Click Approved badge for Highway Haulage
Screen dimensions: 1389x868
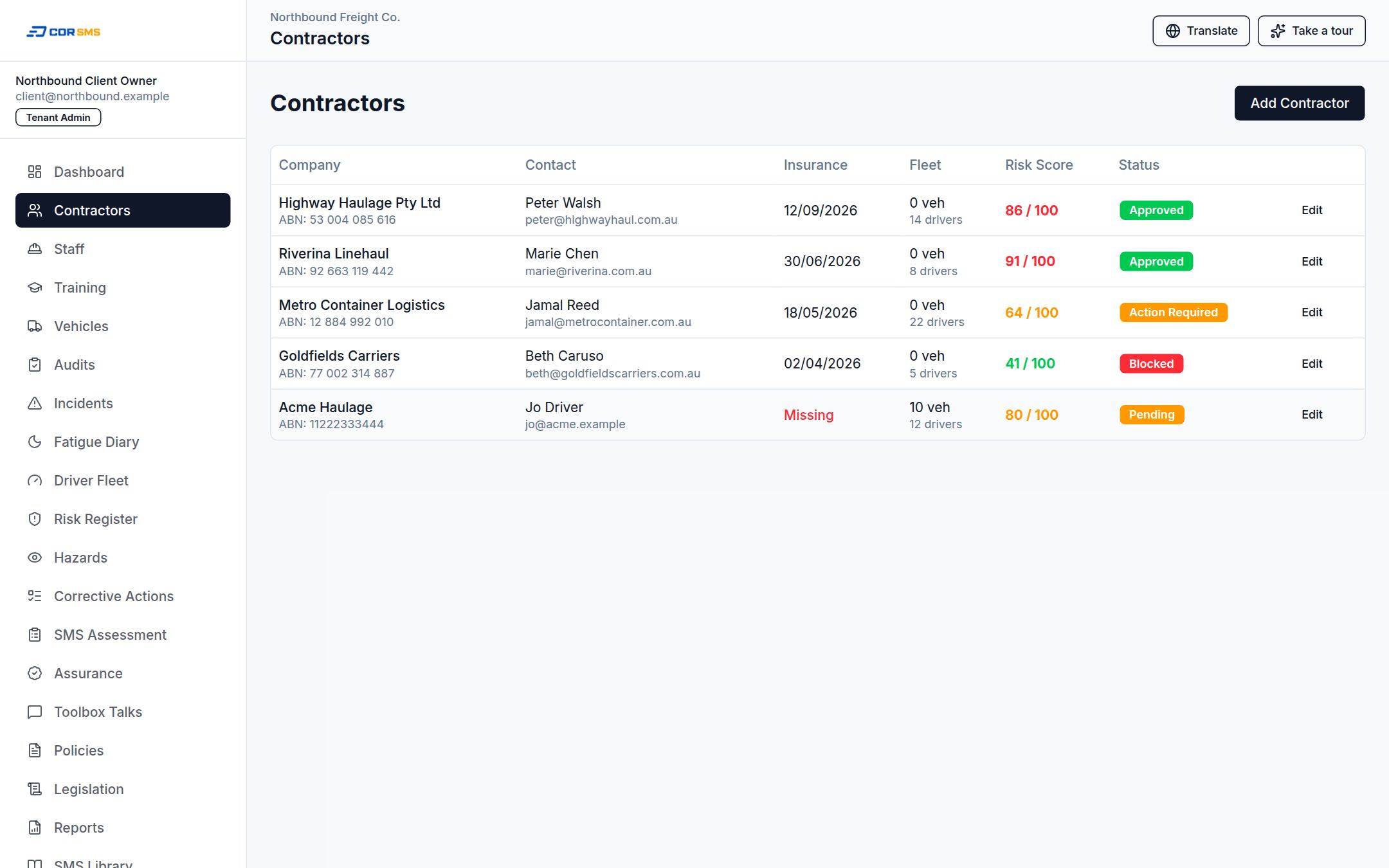pyautogui.click(x=1156, y=210)
